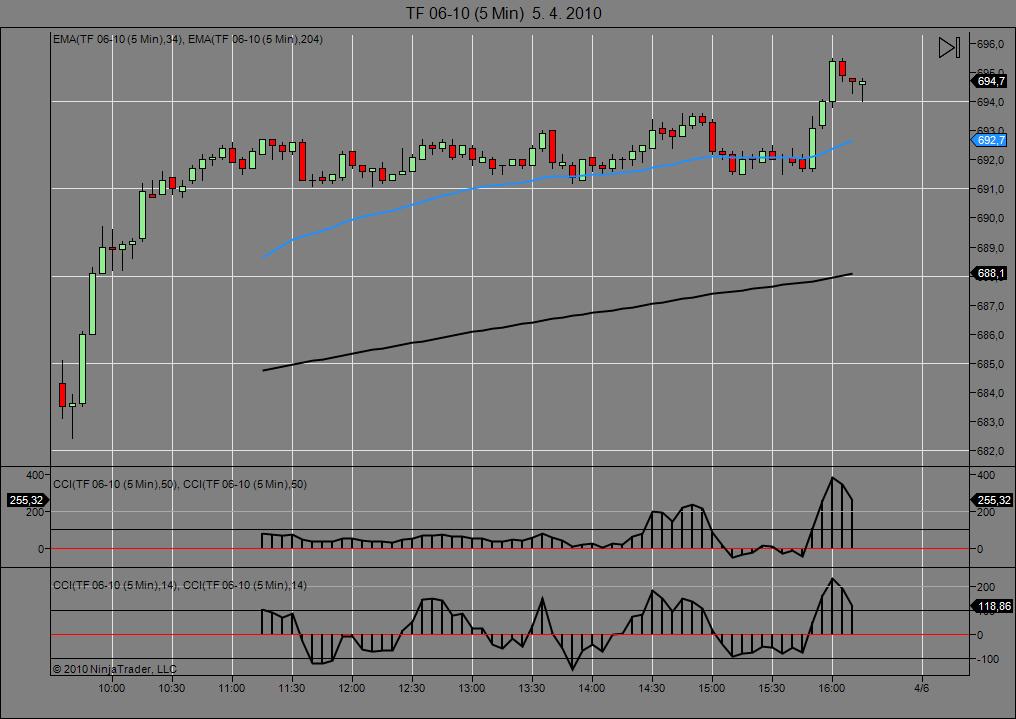Click the 11:30 time axis label
The height and width of the screenshot is (719, 1016).
pos(292,688)
